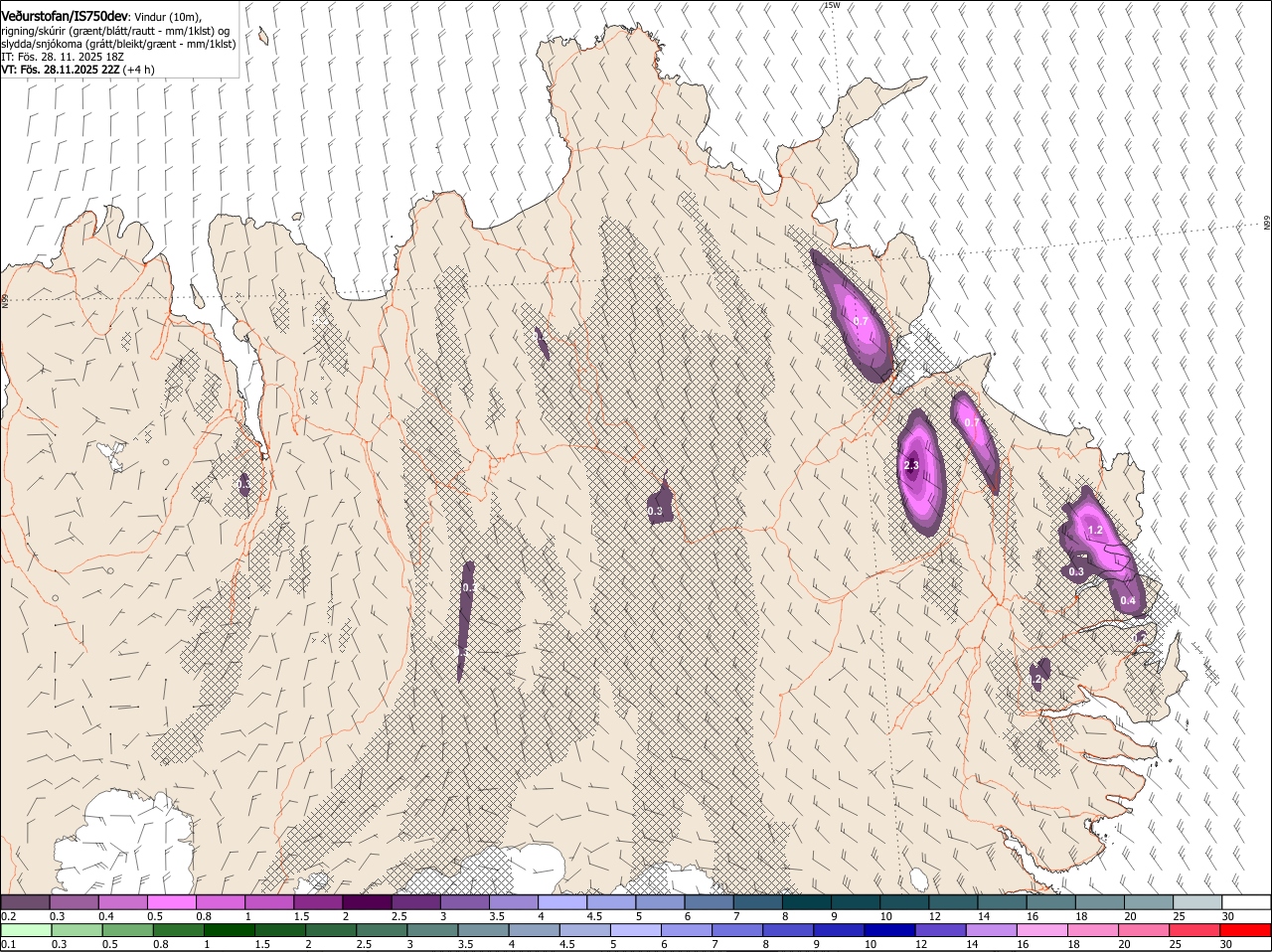1272x952 pixels.
Task: Pick pink snow-scale swatch between 0.5 and 0.8
Action: click(x=171, y=901)
